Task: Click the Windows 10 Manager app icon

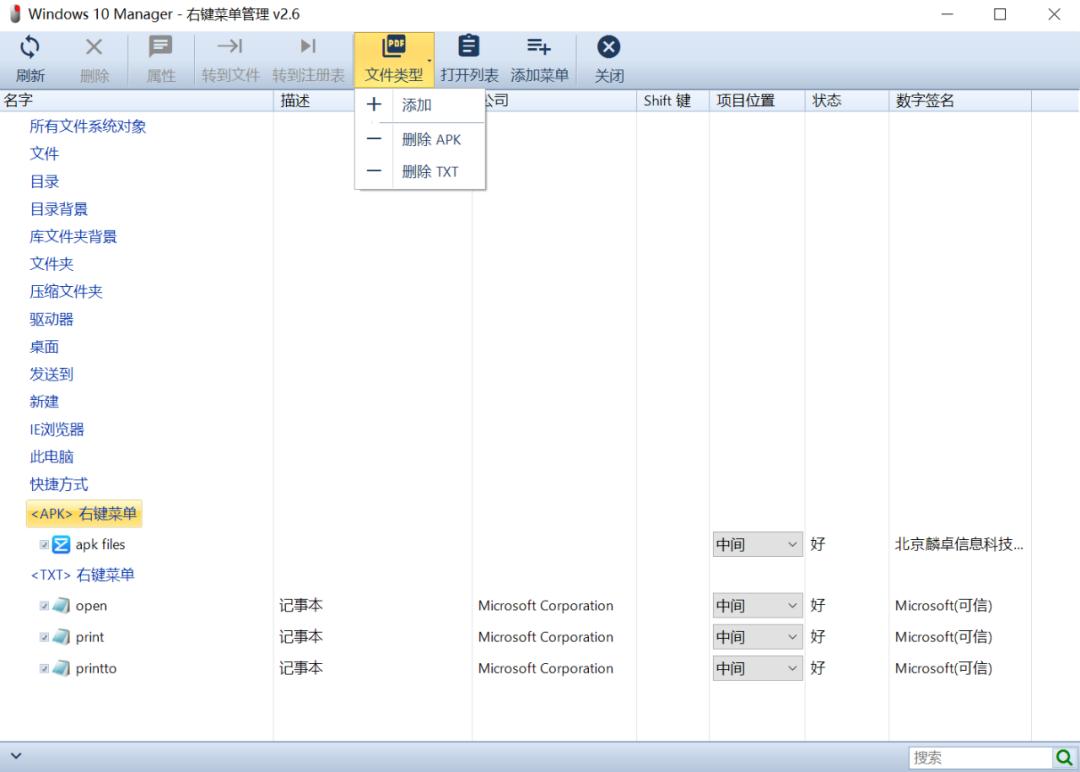Action: point(14,14)
